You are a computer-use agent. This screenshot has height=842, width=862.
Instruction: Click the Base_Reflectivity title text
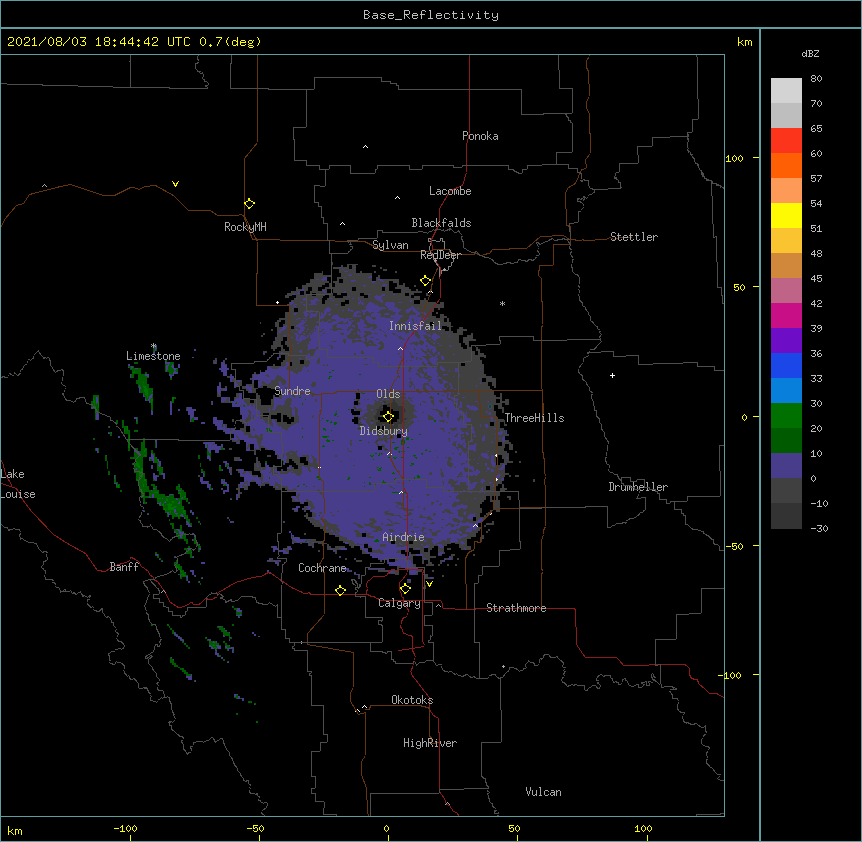[431, 15]
